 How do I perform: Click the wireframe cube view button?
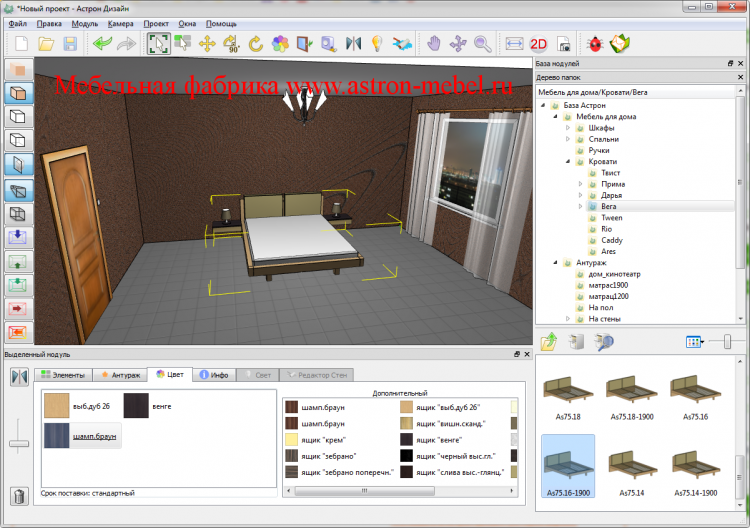[x=19, y=214]
